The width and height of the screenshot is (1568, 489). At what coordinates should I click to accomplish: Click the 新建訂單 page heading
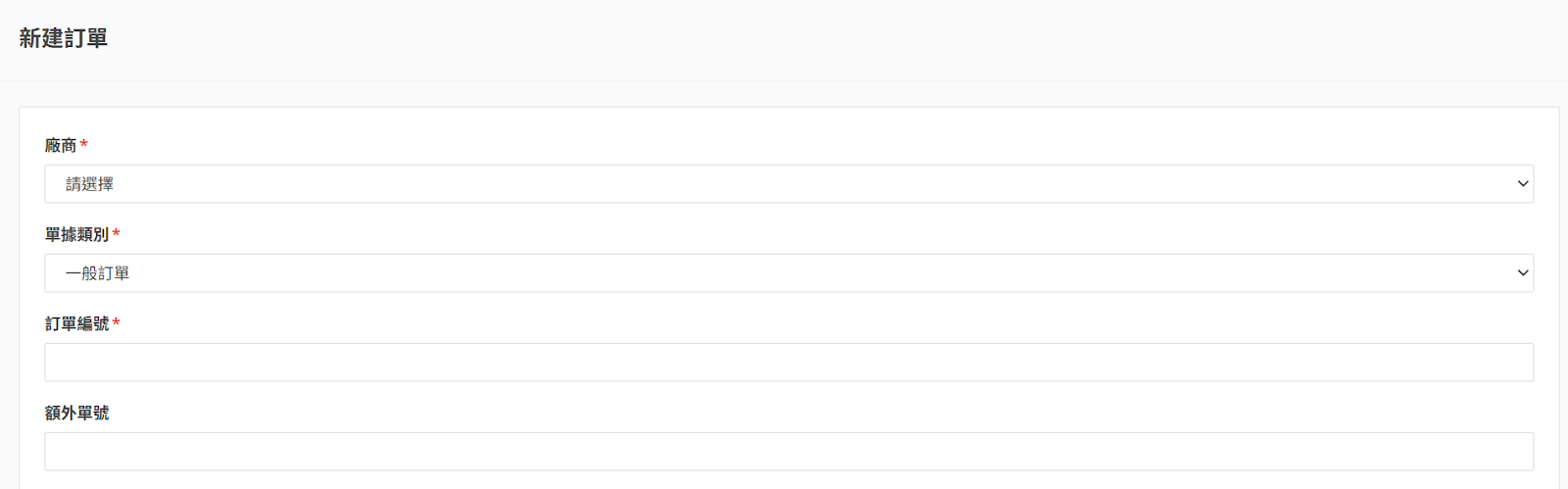[x=63, y=38]
